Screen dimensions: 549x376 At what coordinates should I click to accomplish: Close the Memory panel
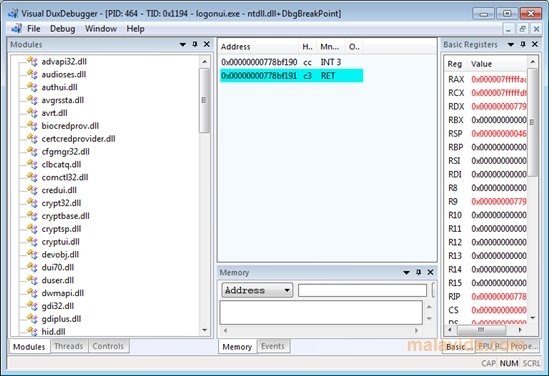point(431,272)
